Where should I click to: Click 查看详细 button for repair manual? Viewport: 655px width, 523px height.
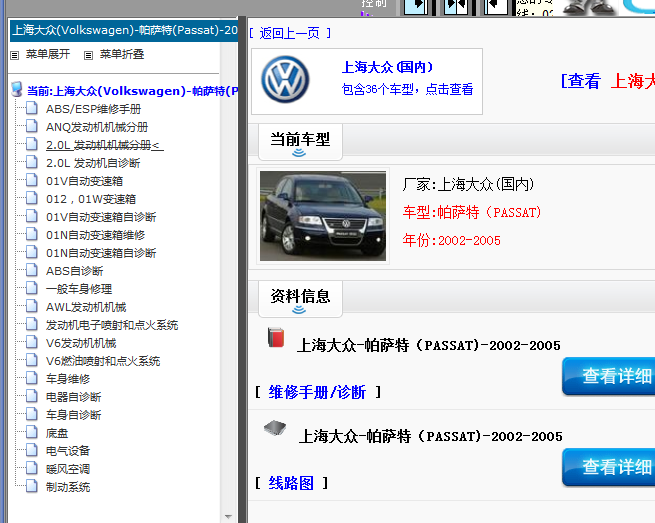[x=609, y=376]
